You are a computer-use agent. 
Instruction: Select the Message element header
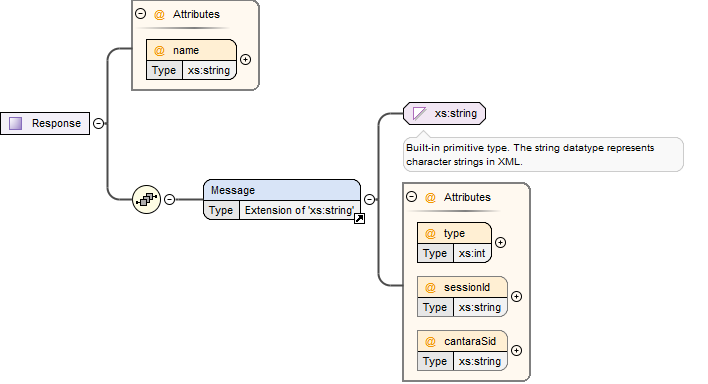point(282,190)
